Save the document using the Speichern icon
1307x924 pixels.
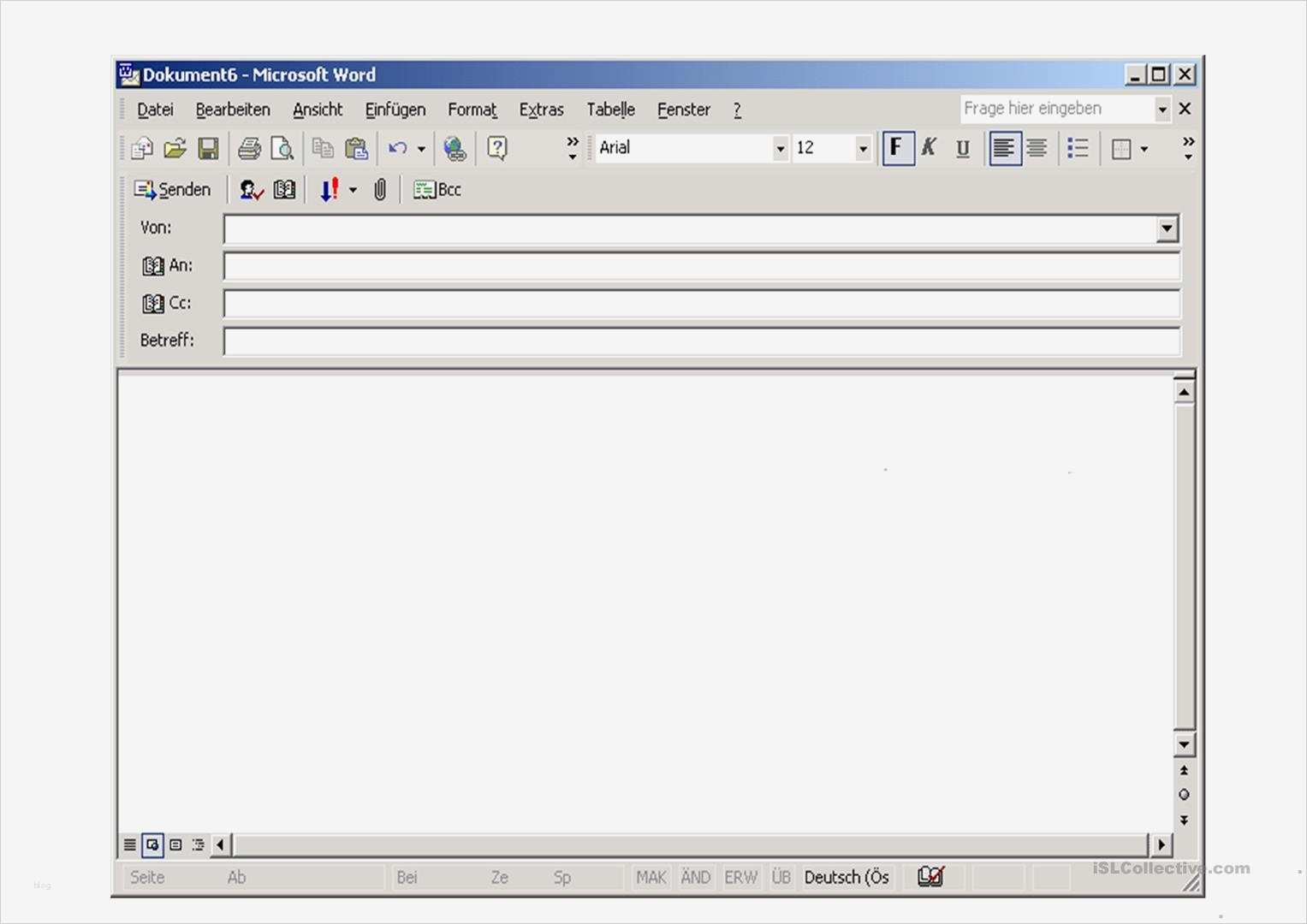207,148
